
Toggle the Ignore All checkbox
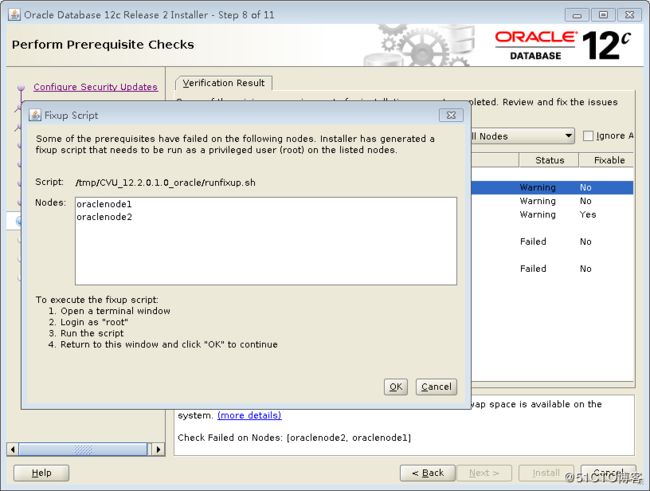(588, 136)
